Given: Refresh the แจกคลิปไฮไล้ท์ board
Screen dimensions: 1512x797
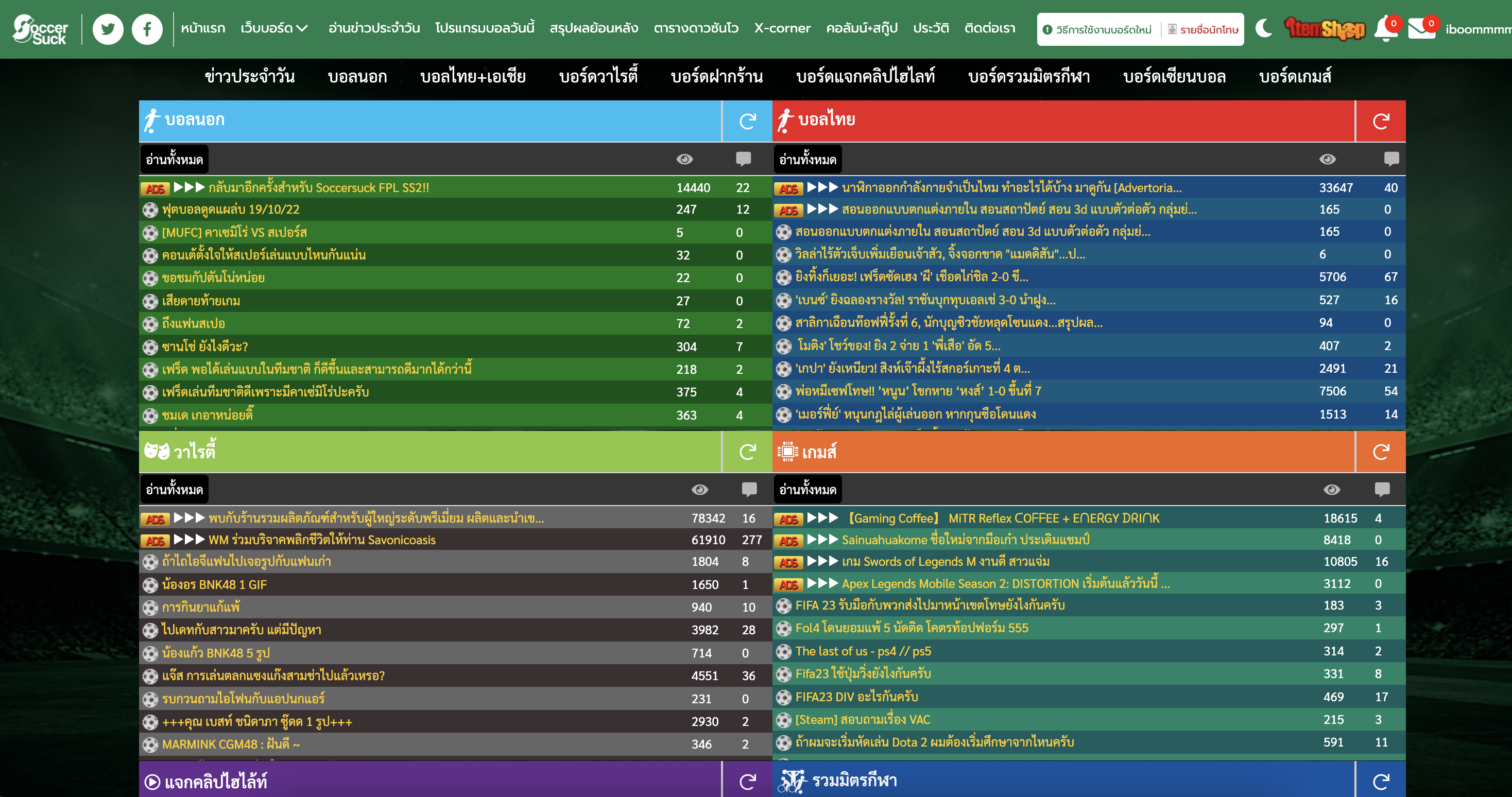Looking at the screenshot, I should (747, 781).
